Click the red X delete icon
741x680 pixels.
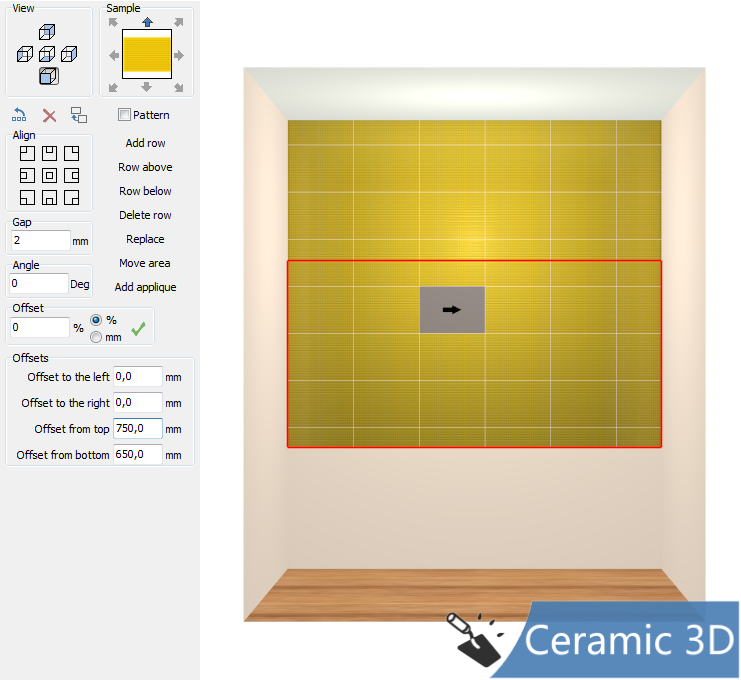coord(49,115)
